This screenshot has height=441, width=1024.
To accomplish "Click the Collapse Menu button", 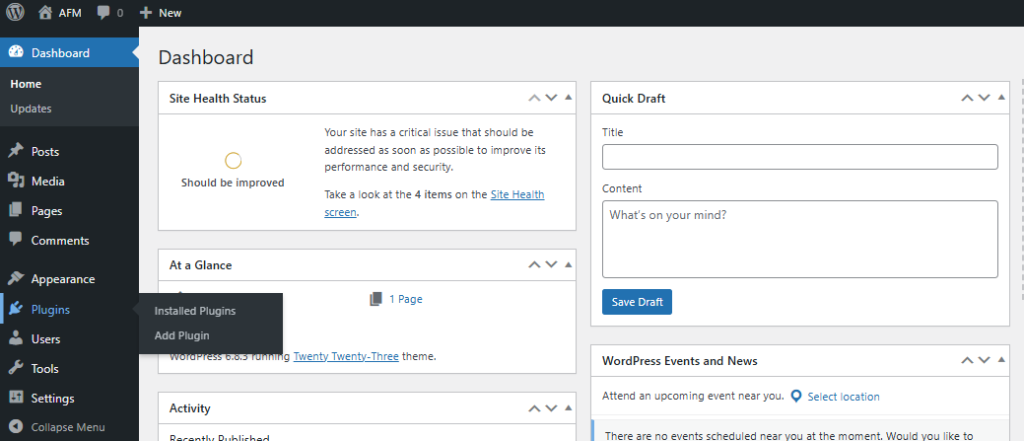I will tap(67, 427).
